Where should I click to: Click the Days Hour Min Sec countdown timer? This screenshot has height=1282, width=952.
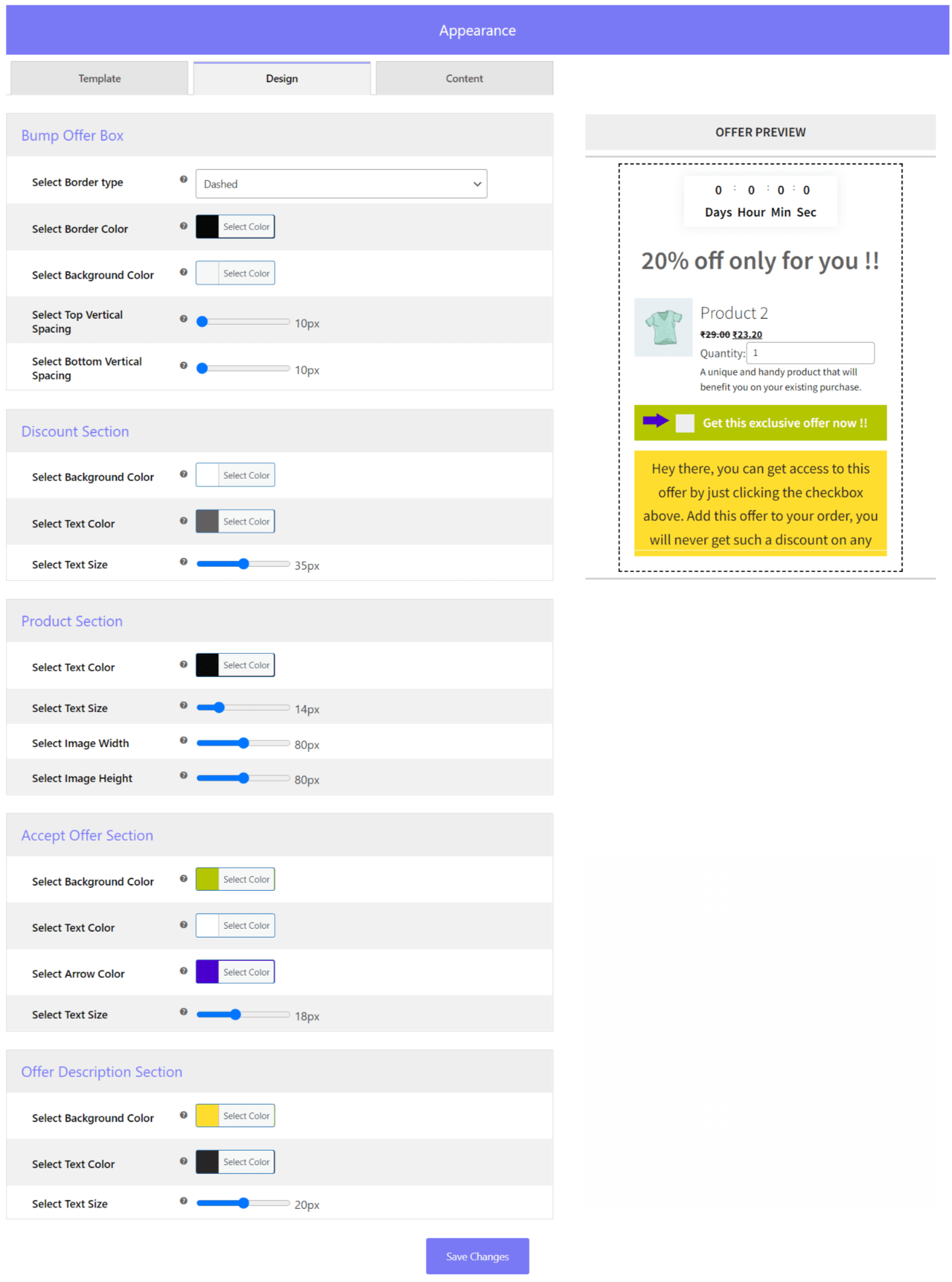[760, 201]
